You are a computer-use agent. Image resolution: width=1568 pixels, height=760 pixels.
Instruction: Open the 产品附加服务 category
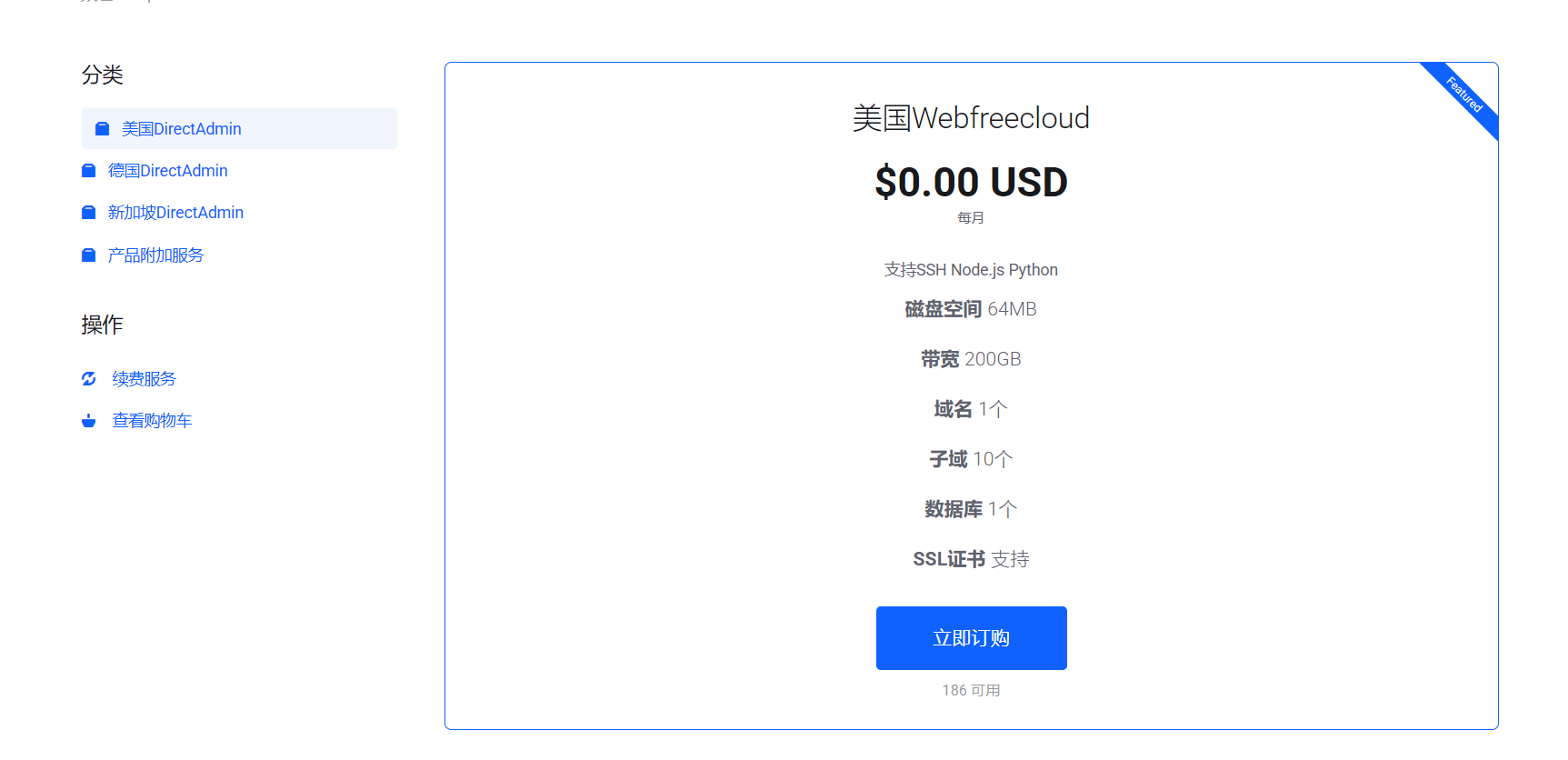pos(155,255)
